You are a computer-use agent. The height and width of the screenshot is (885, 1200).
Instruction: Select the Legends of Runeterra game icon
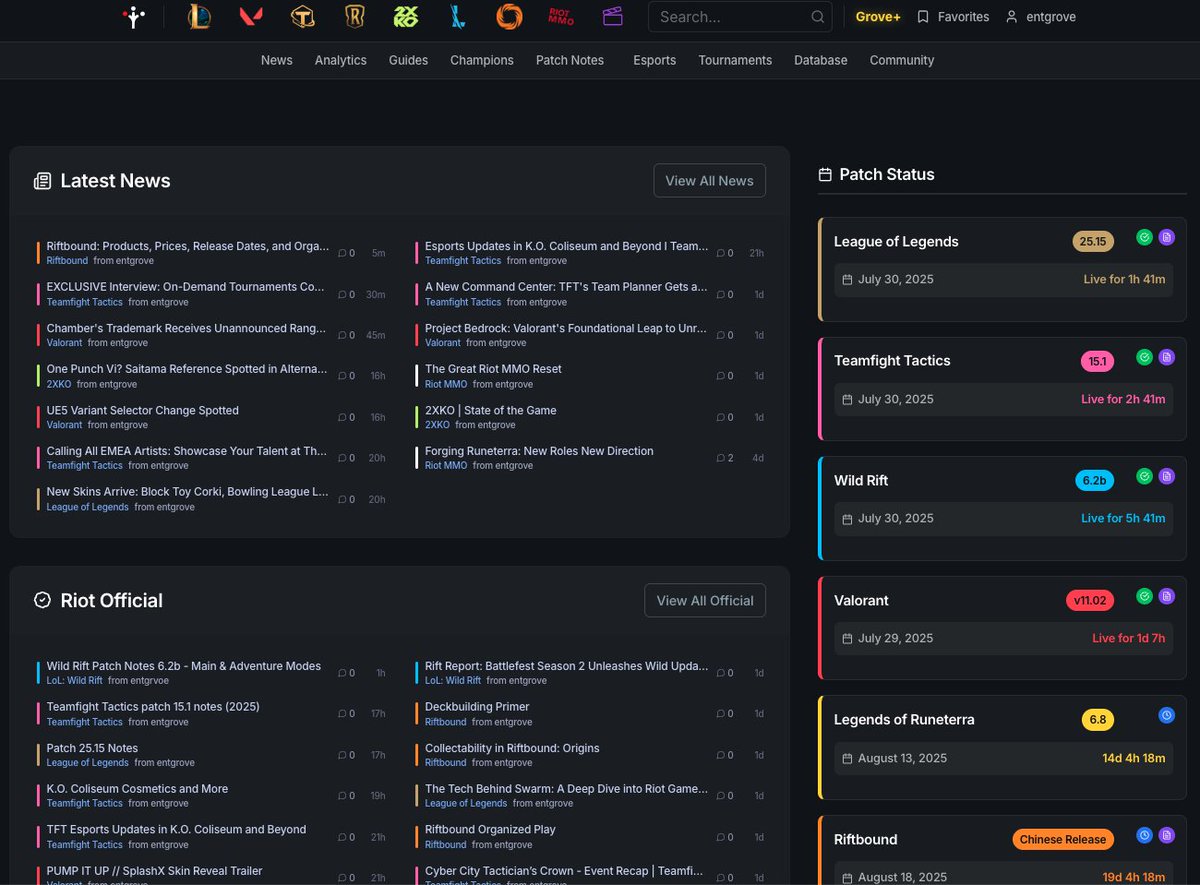pos(355,17)
